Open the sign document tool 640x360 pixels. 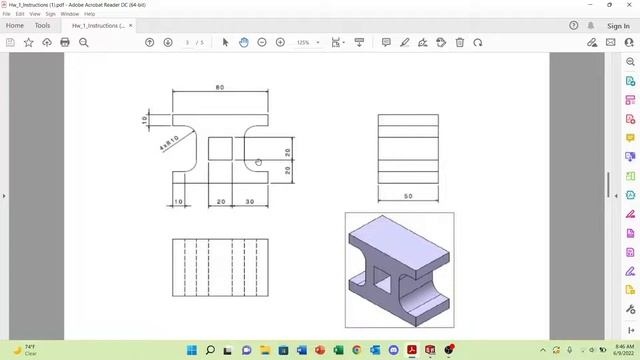point(423,42)
